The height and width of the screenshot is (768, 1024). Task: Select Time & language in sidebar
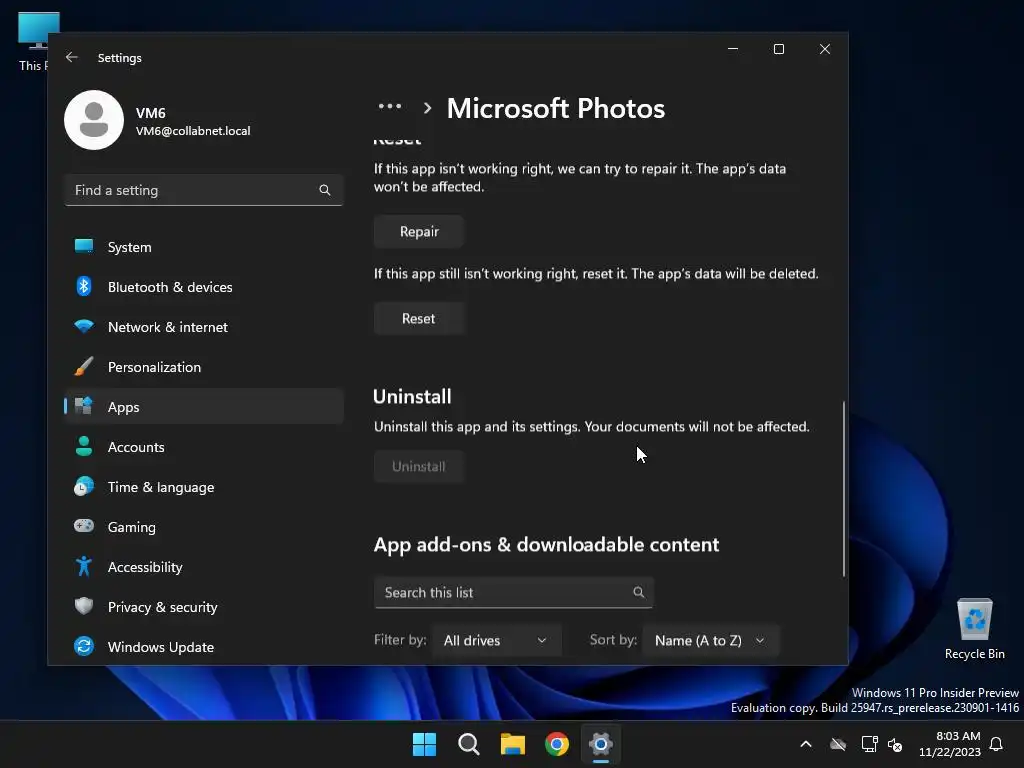(x=204, y=487)
